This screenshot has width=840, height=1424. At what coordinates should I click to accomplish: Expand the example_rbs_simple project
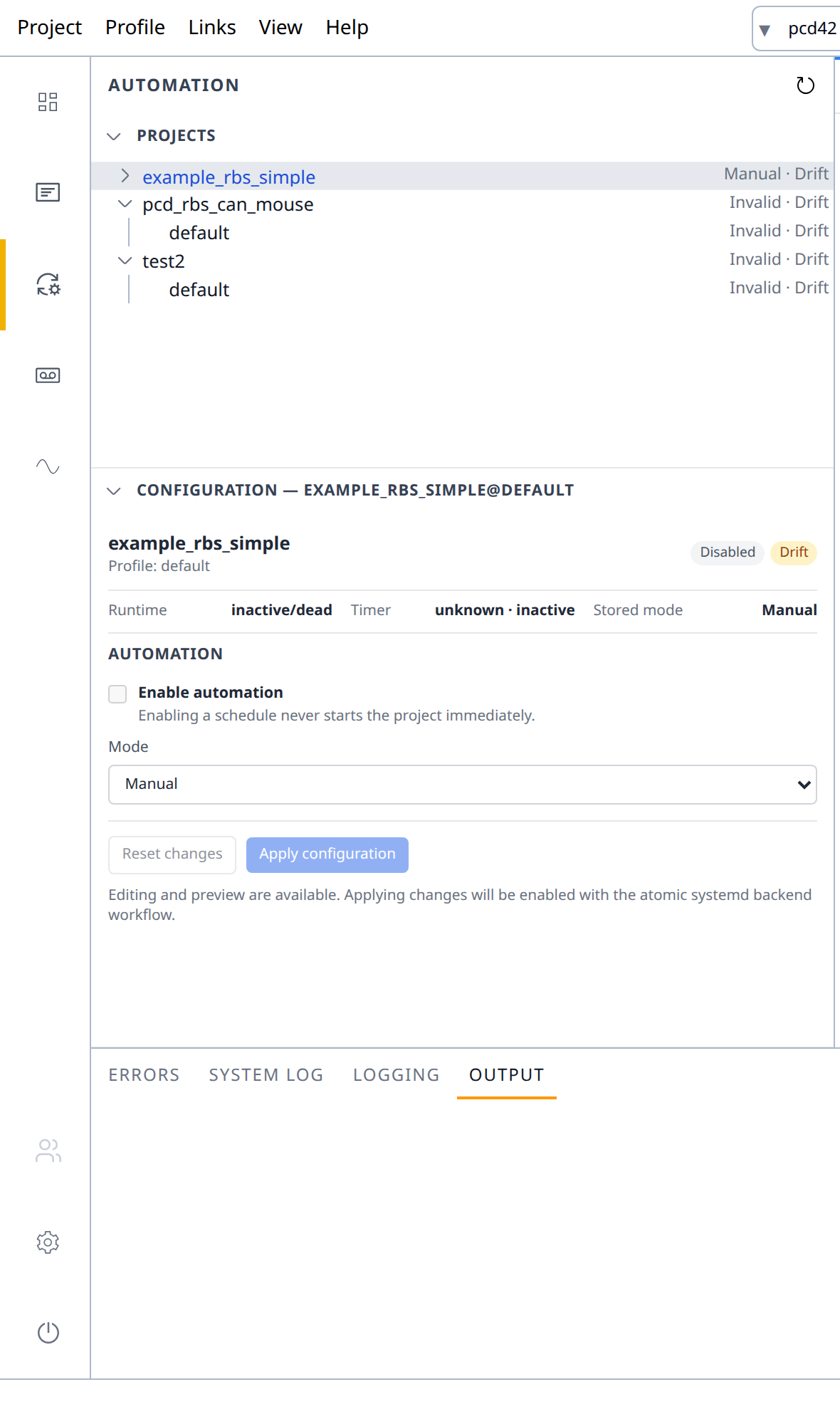click(x=125, y=176)
